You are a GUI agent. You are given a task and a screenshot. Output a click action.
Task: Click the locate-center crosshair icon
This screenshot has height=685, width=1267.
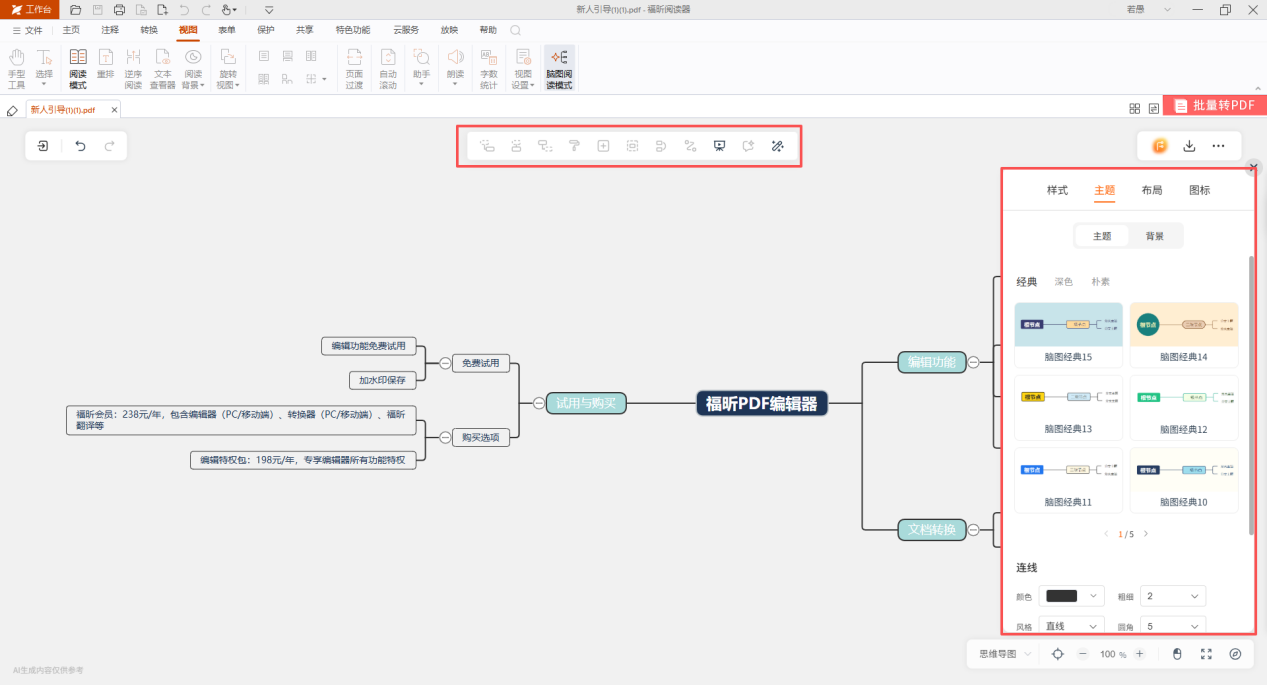pyautogui.click(x=1058, y=654)
